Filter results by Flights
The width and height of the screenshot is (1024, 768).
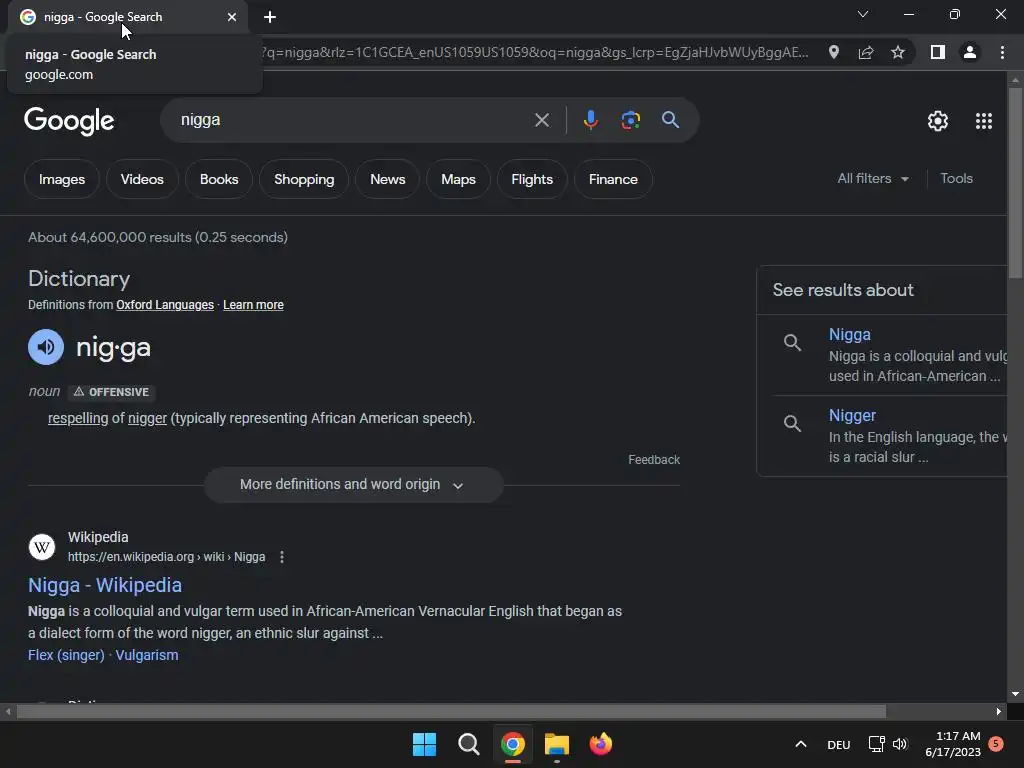click(x=532, y=179)
